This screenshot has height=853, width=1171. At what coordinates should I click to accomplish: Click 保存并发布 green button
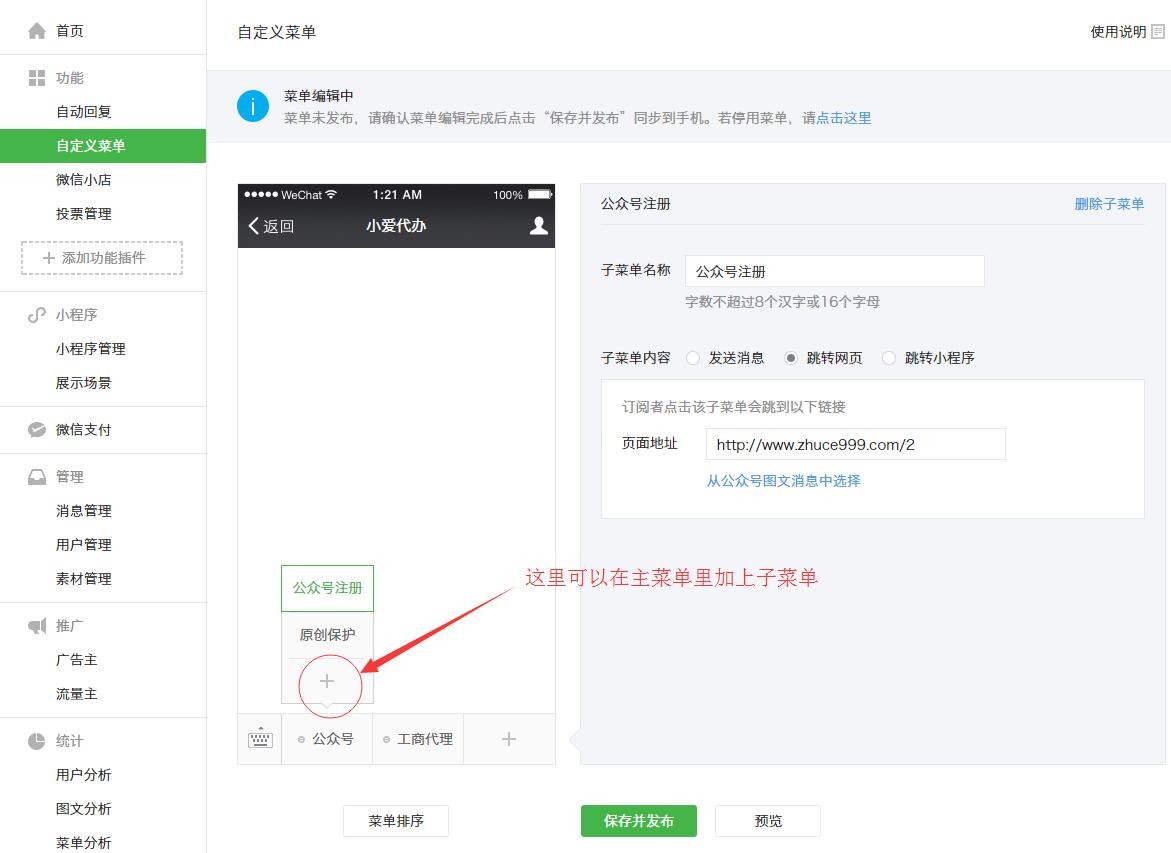[639, 821]
